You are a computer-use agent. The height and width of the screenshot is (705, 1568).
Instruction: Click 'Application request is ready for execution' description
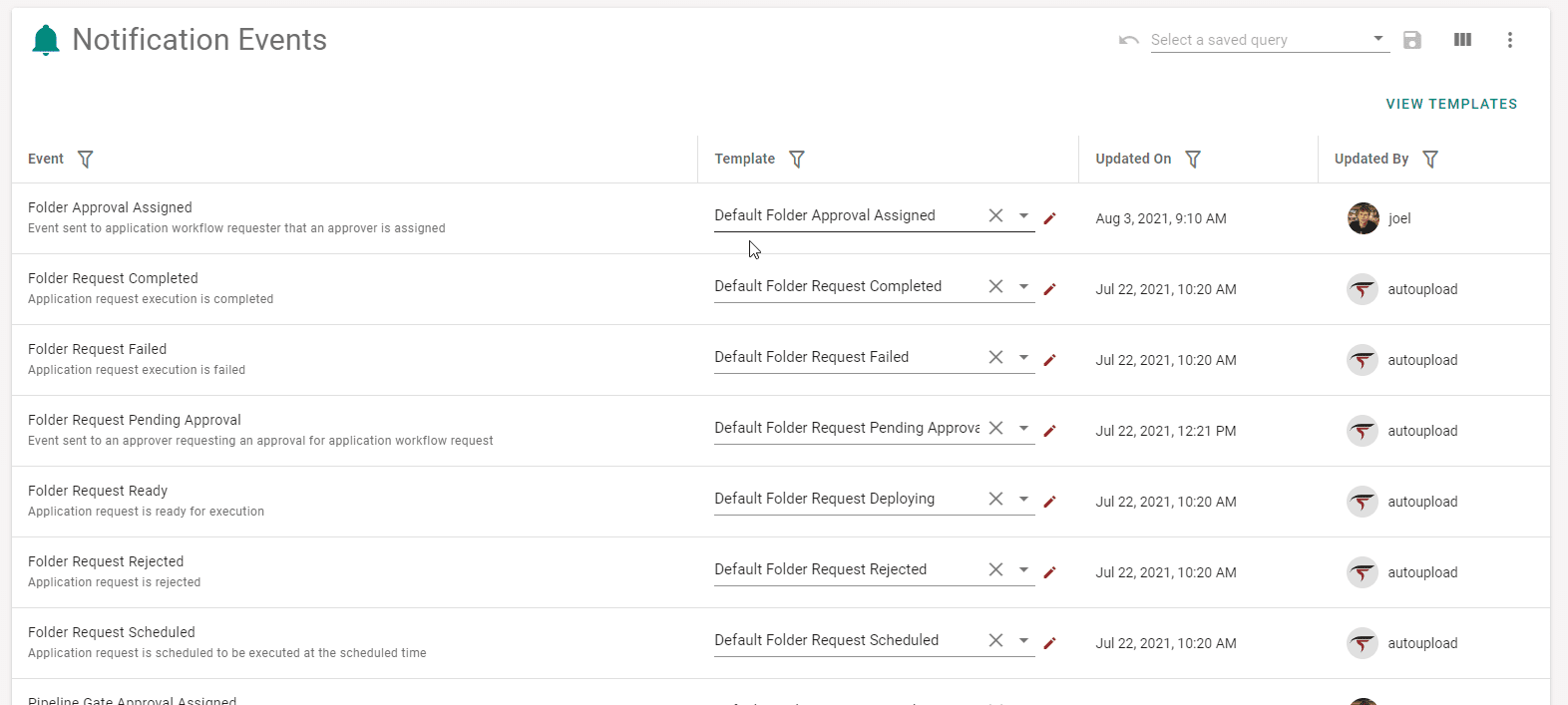[x=147, y=512]
